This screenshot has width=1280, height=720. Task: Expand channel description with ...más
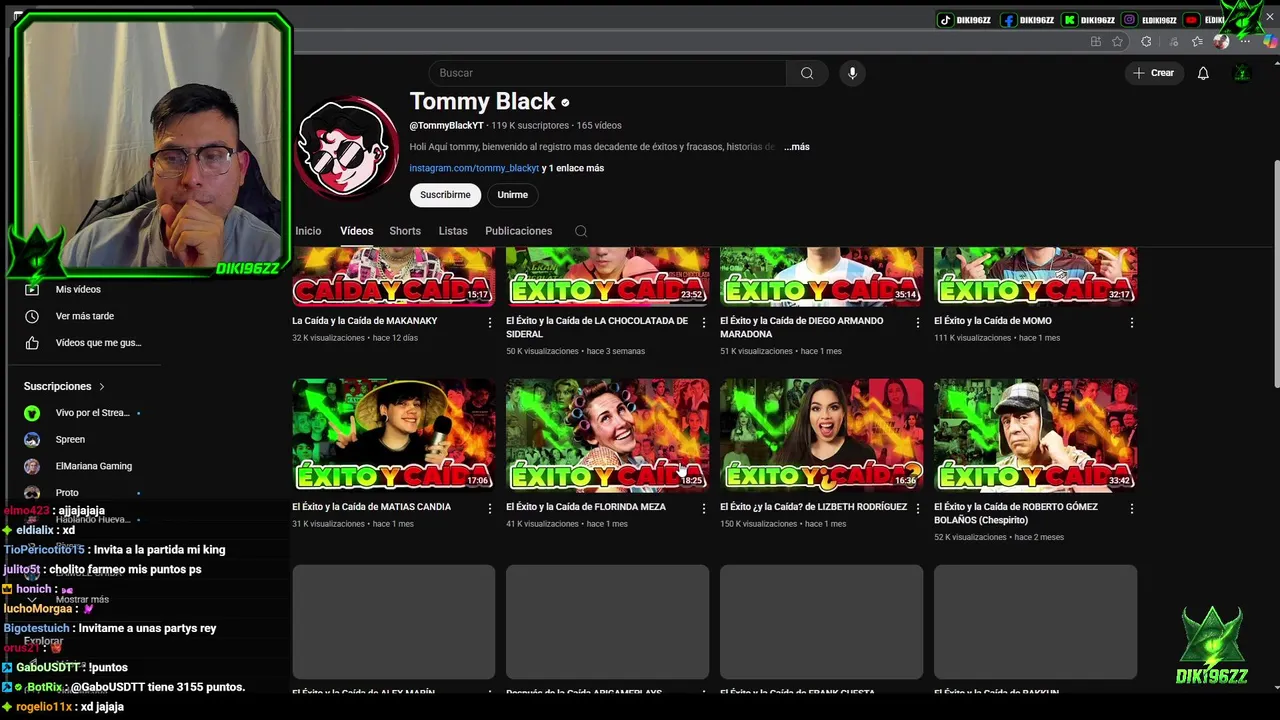coord(797,147)
